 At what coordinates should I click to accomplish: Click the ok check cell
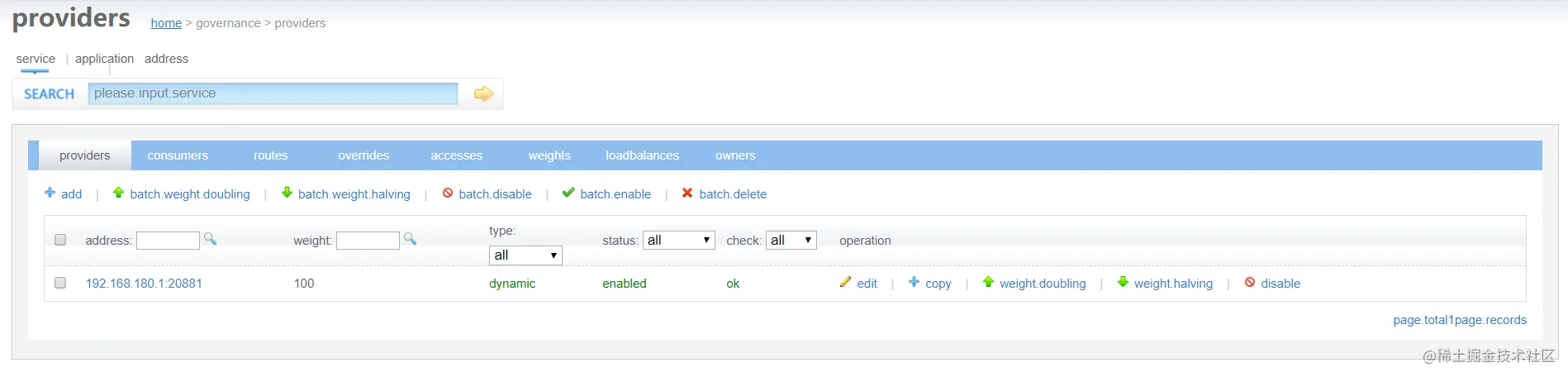click(733, 283)
